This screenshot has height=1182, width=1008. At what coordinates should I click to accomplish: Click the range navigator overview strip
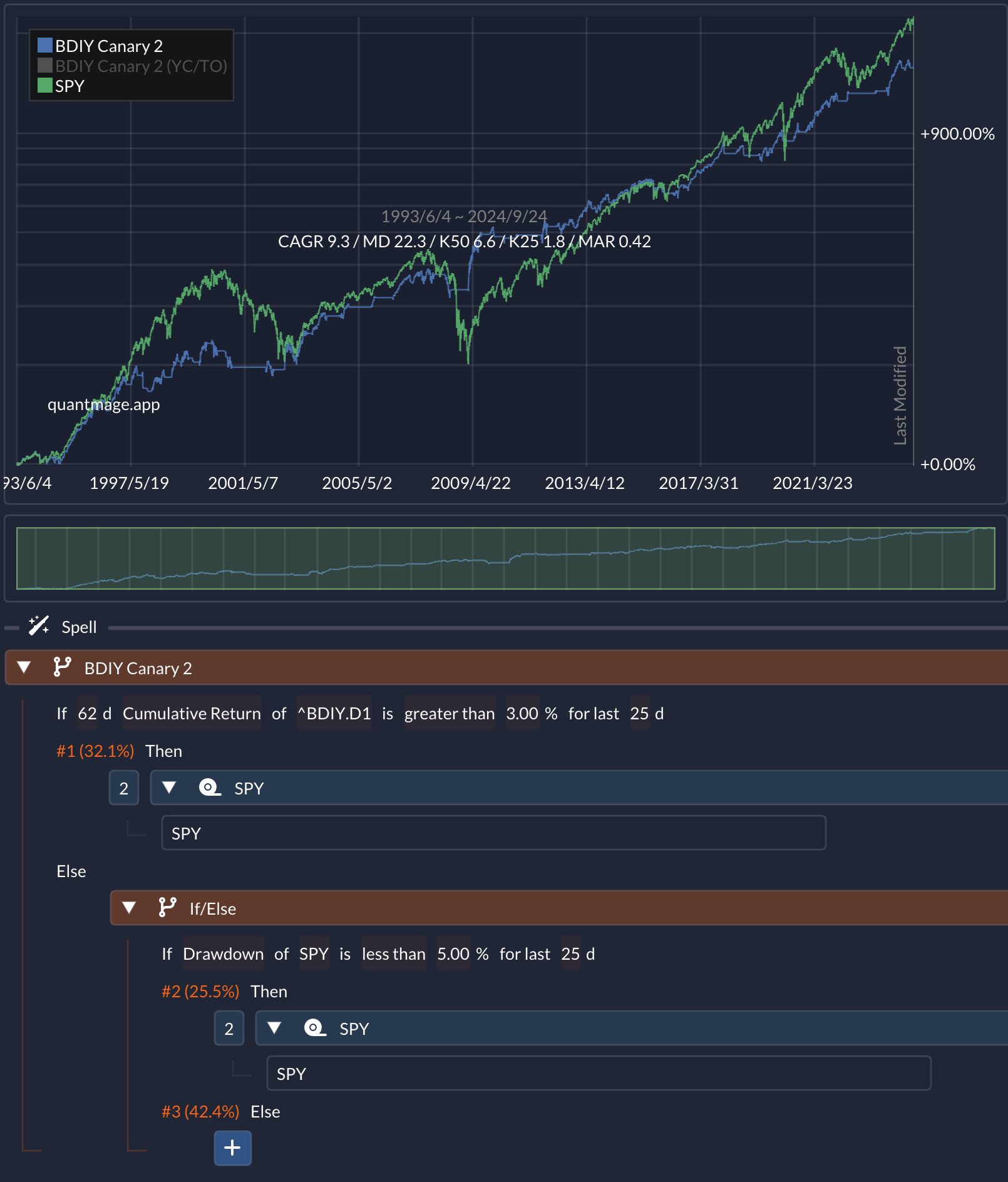[506, 558]
